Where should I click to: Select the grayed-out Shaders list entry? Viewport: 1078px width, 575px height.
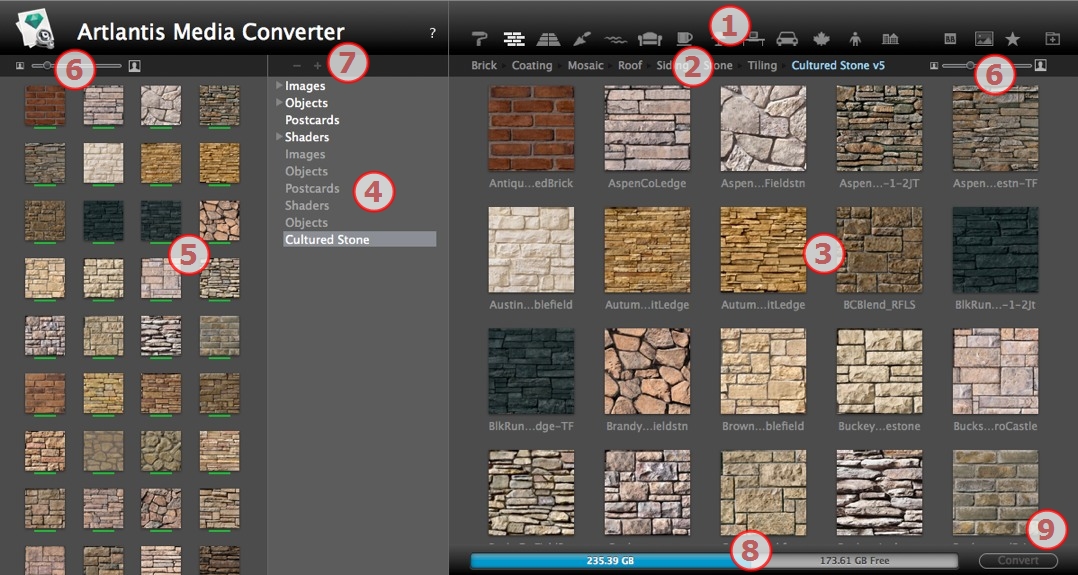click(x=307, y=205)
